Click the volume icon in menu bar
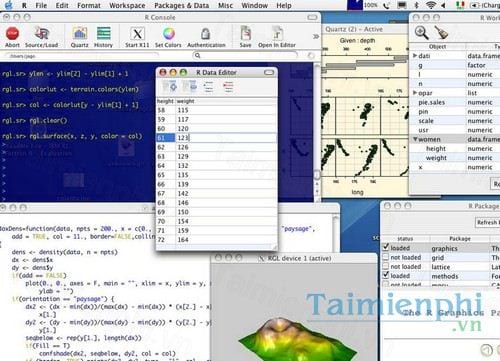The height and width of the screenshot is (361, 500). pos(444,5)
